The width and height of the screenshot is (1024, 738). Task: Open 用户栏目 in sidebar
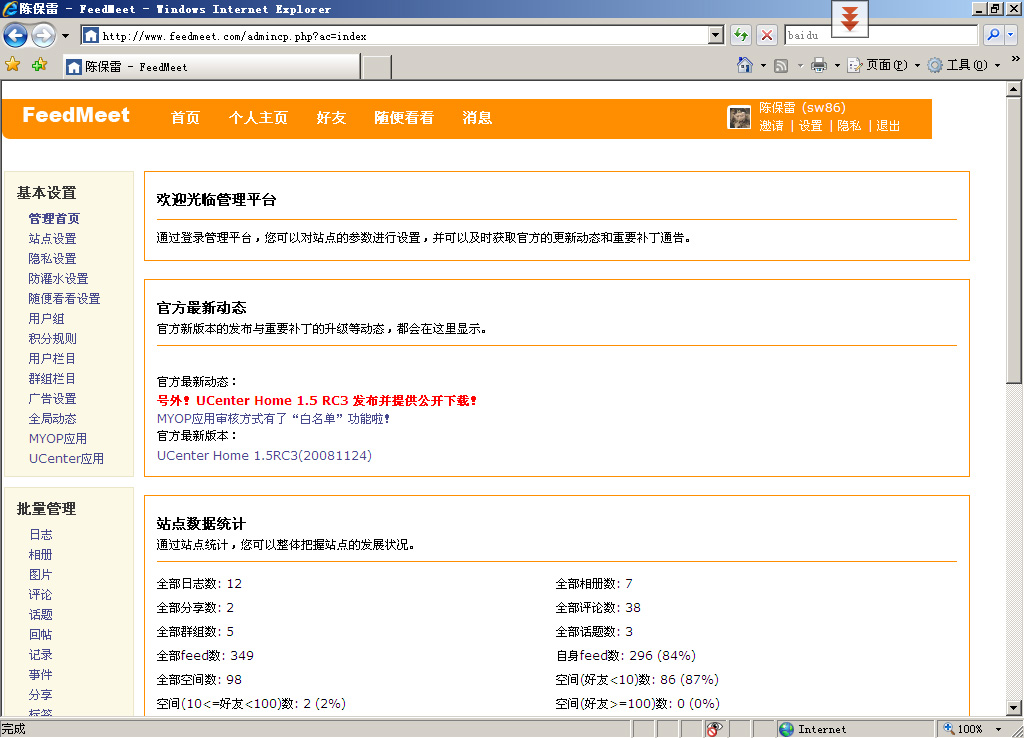[x=52, y=359]
